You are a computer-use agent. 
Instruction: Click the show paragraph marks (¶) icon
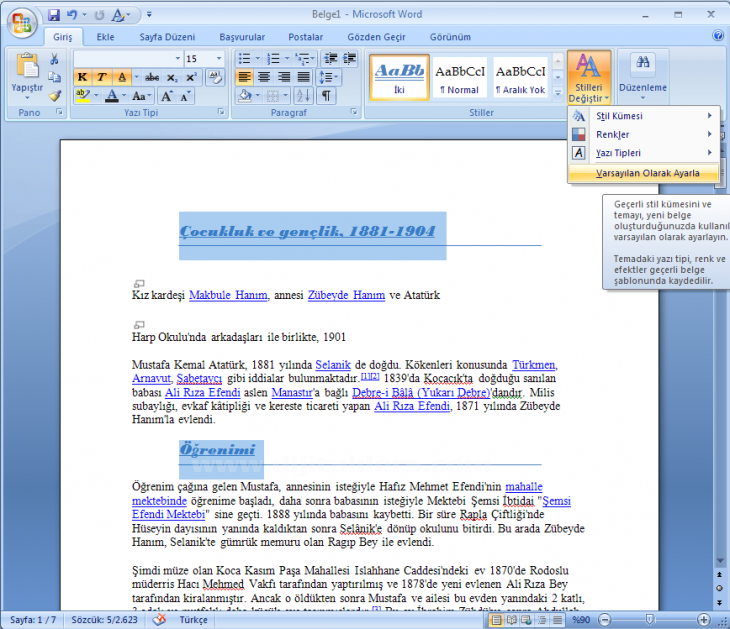[x=325, y=96]
